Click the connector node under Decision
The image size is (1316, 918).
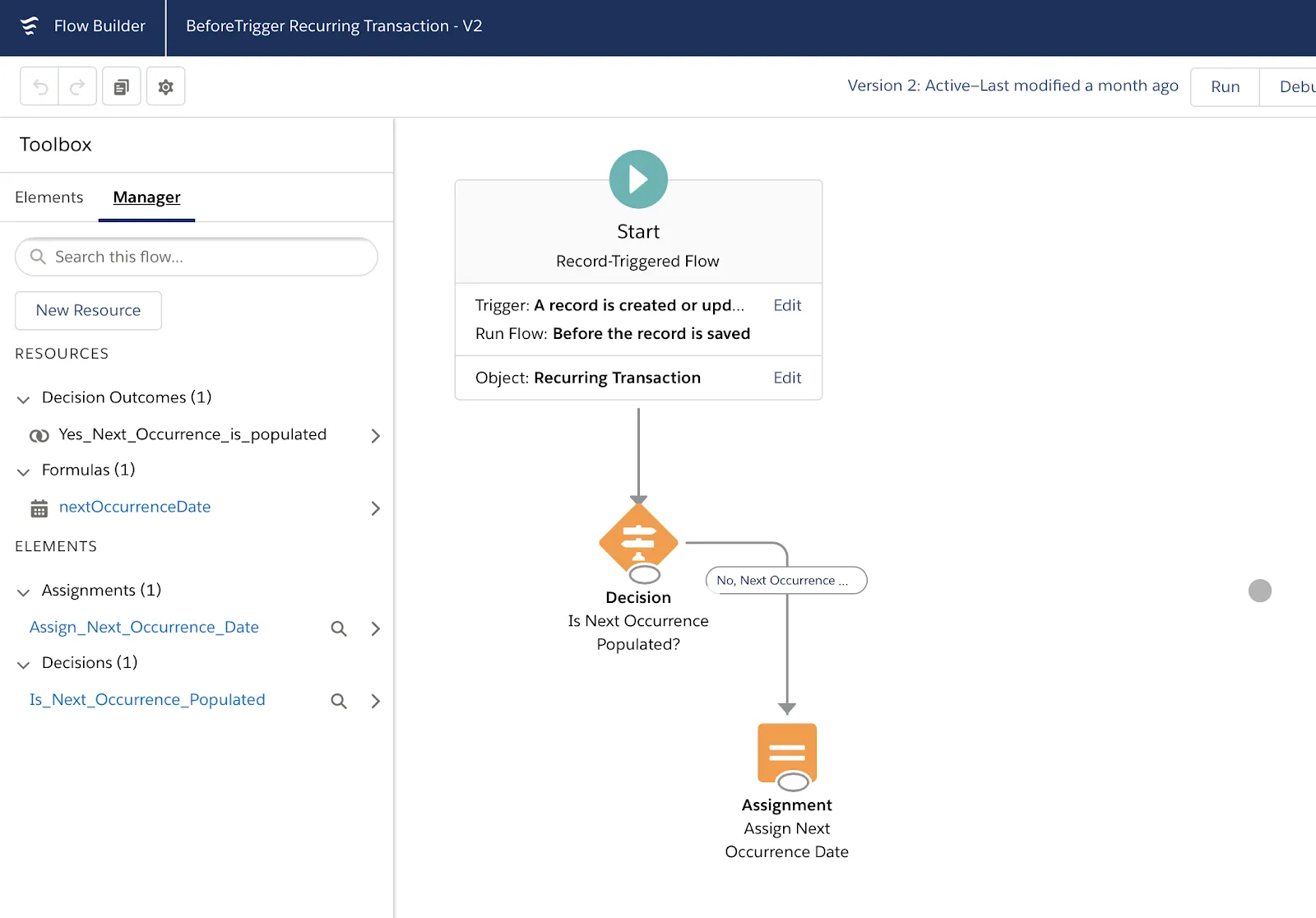click(x=645, y=575)
